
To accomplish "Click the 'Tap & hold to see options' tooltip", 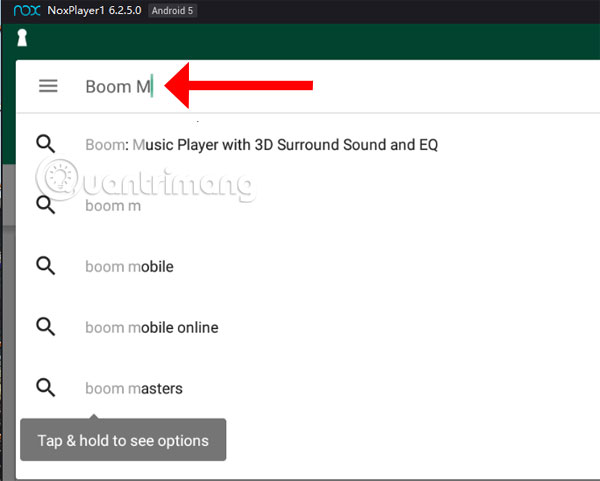I will pos(123,440).
